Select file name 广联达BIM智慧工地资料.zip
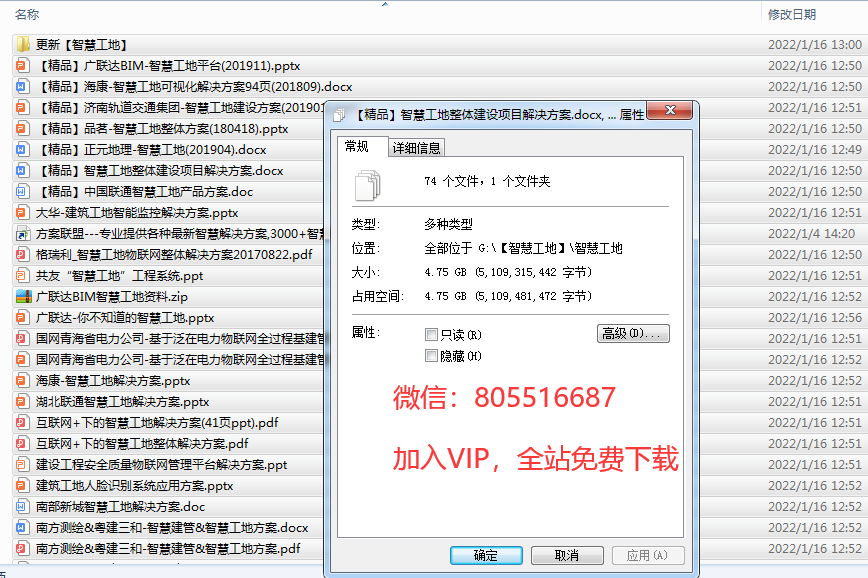 coord(112,297)
